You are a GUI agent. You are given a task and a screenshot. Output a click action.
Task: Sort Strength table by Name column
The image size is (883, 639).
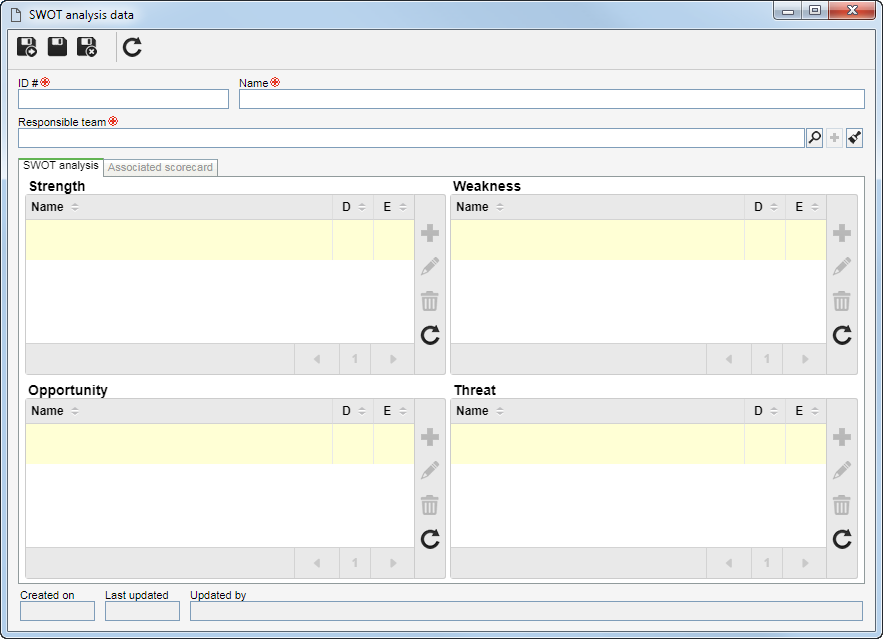179,207
